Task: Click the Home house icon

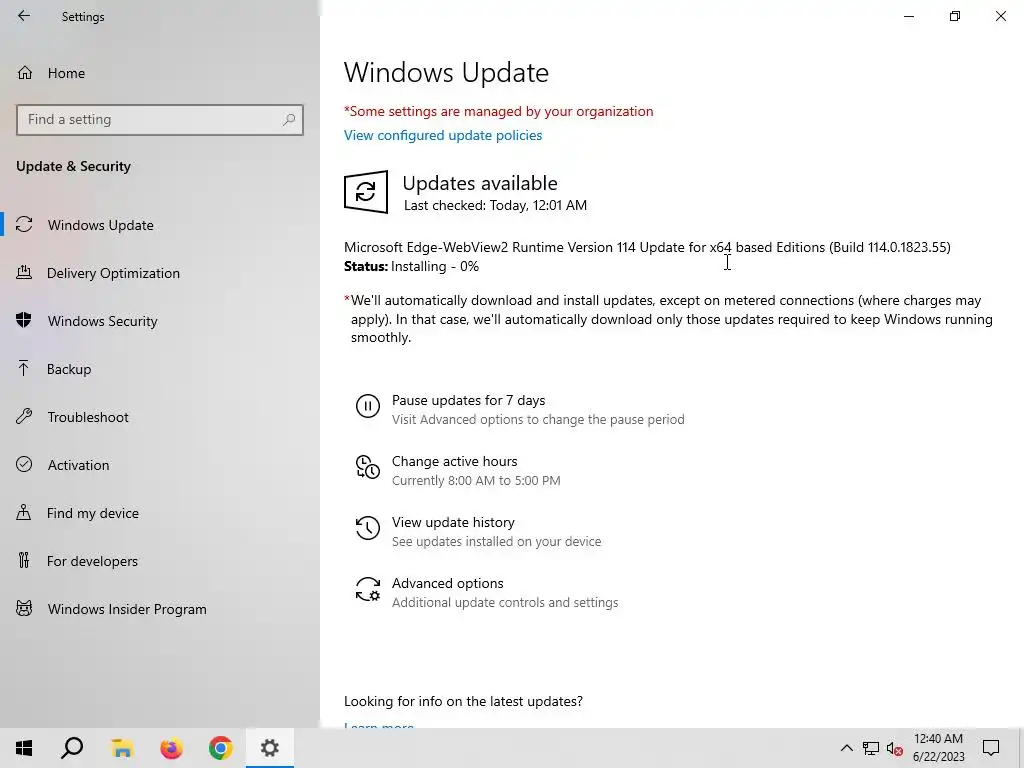Action: coord(25,72)
